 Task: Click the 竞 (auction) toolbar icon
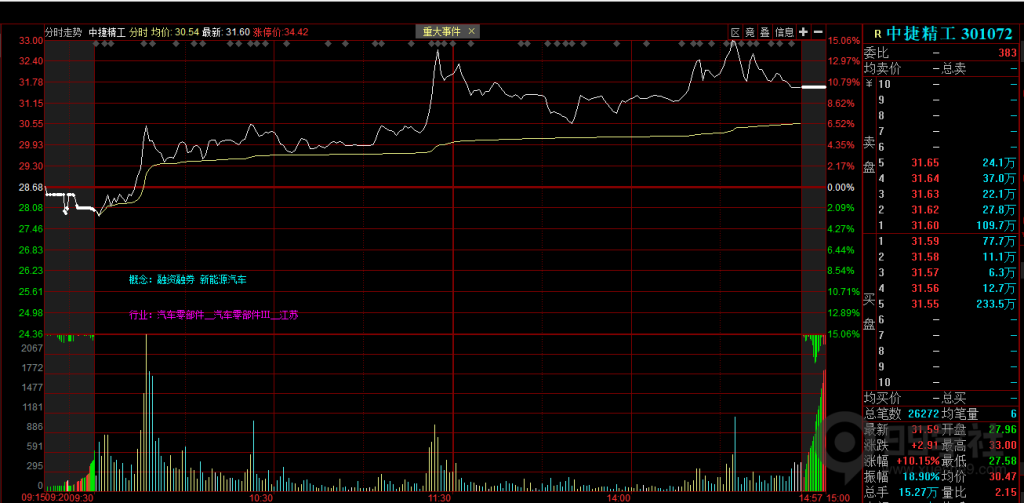(750, 32)
